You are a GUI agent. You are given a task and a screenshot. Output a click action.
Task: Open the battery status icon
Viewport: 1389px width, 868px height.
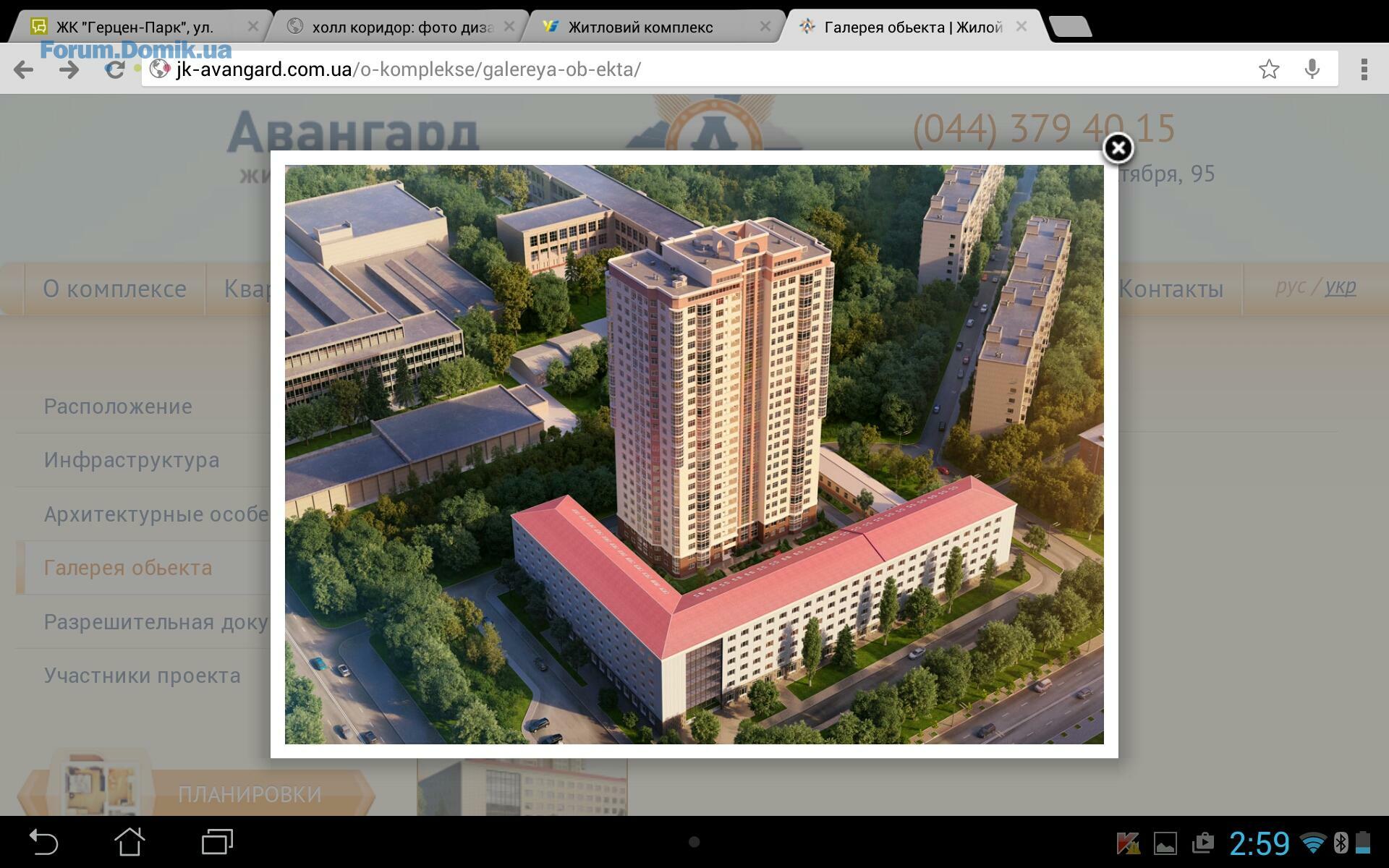tap(1363, 843)
